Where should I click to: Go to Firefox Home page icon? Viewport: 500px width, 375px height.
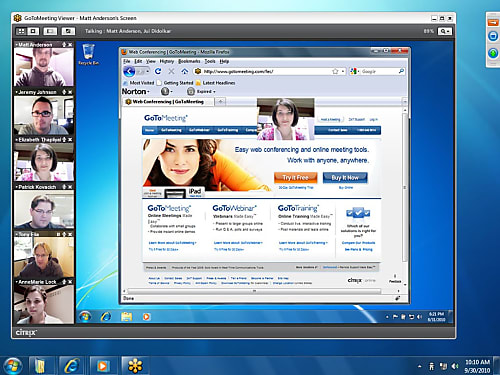click(185, 71)
